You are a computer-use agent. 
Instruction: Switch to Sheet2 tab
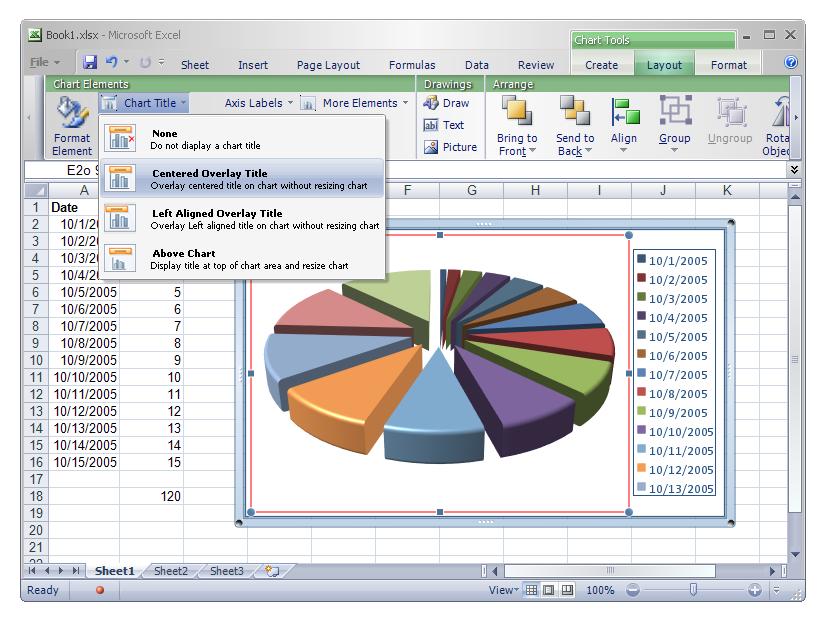click(170, 571)
